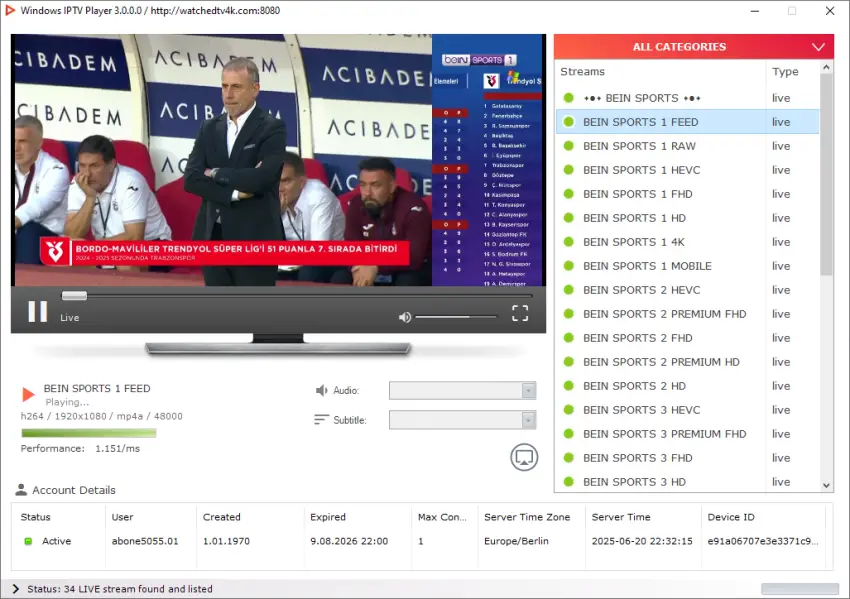Viewport: 850px width, 599px height.
Task: Play BEIN SPORTS 3 HD
Action: click(x=687, y=481)
